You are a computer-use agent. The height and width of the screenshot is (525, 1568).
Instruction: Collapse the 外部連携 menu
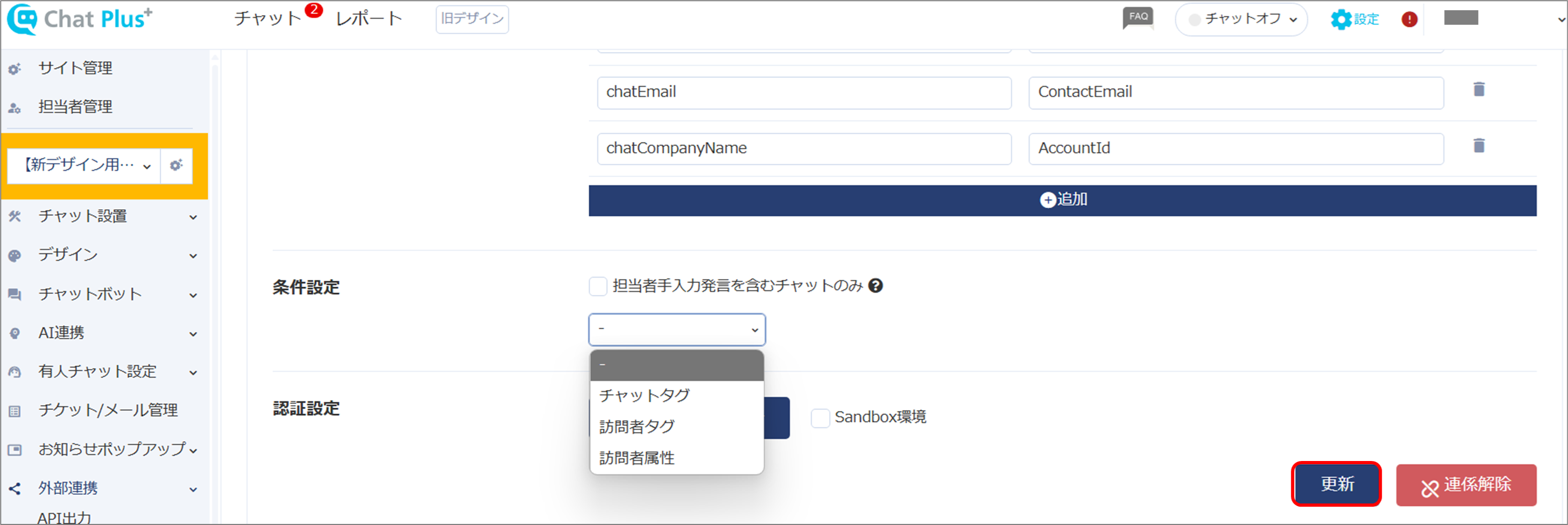pos(193,489)
